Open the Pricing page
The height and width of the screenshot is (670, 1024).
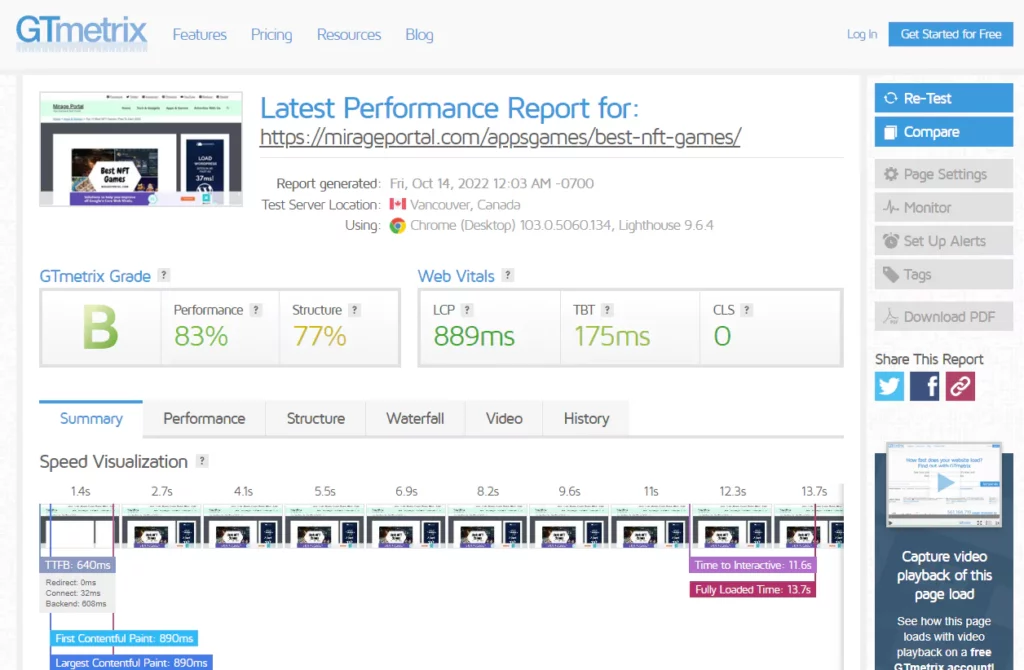[272, 35]
